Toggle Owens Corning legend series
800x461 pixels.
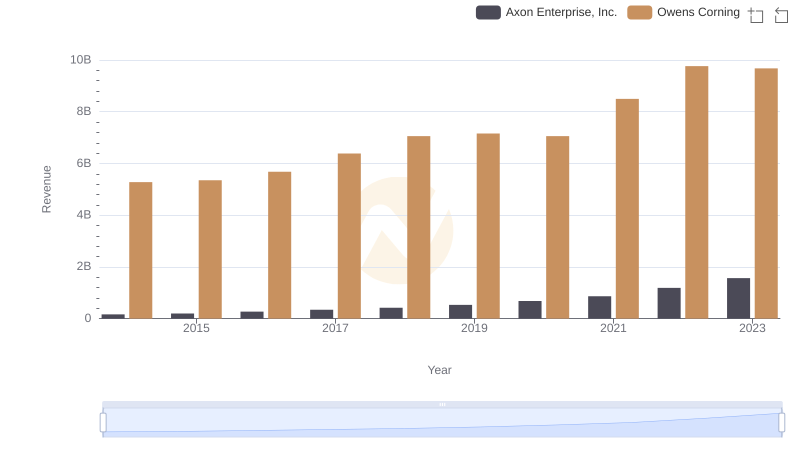[x=684, y=12]
